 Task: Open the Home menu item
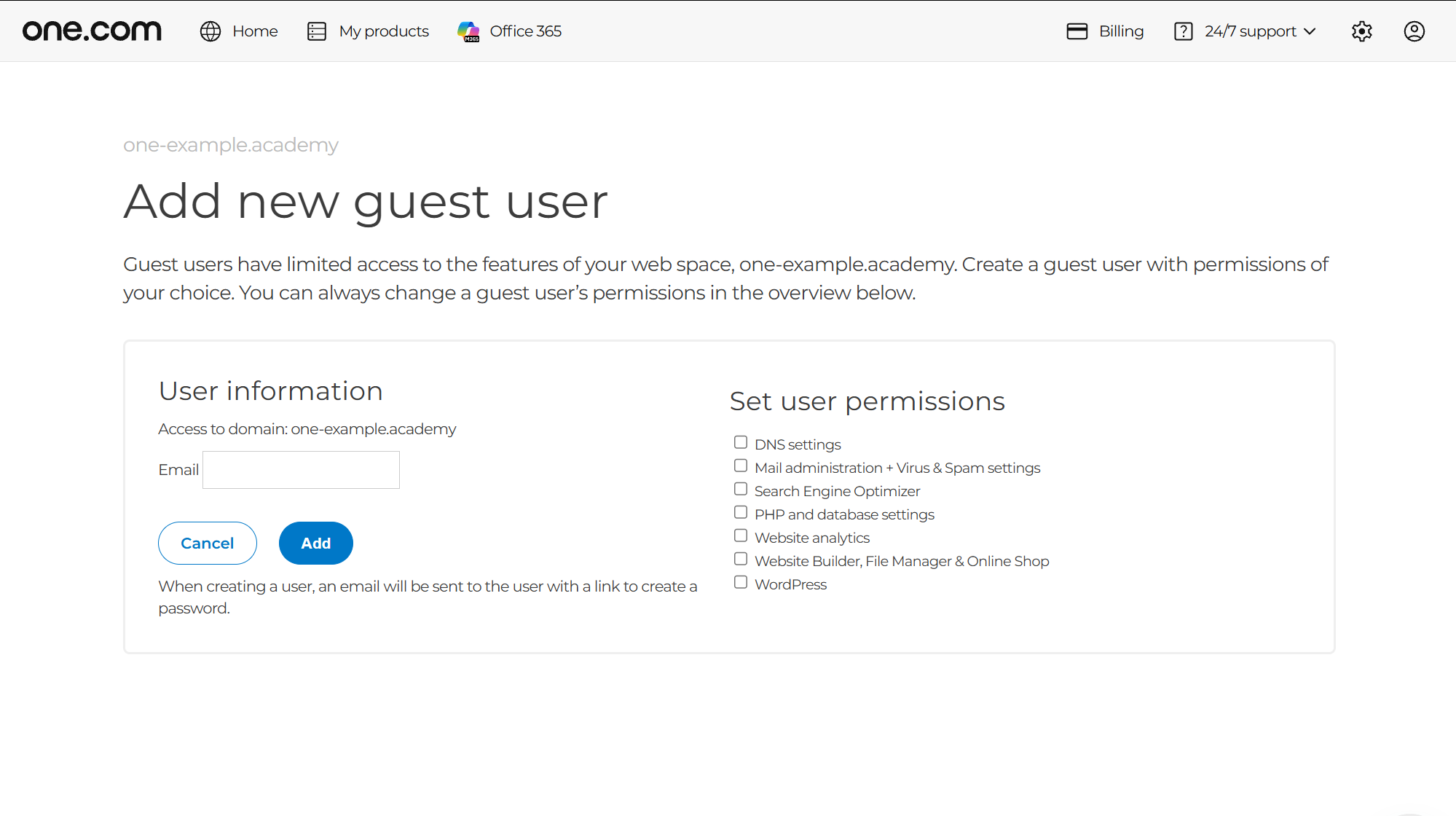click(x=239, y=31)
